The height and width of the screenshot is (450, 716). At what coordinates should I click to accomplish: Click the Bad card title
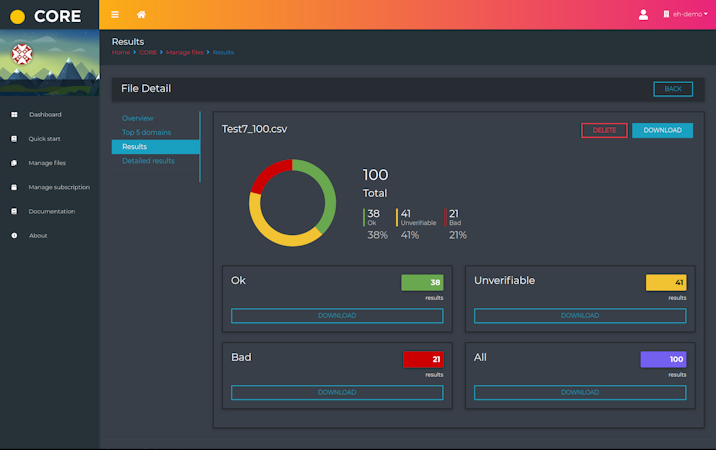[241, 357]
